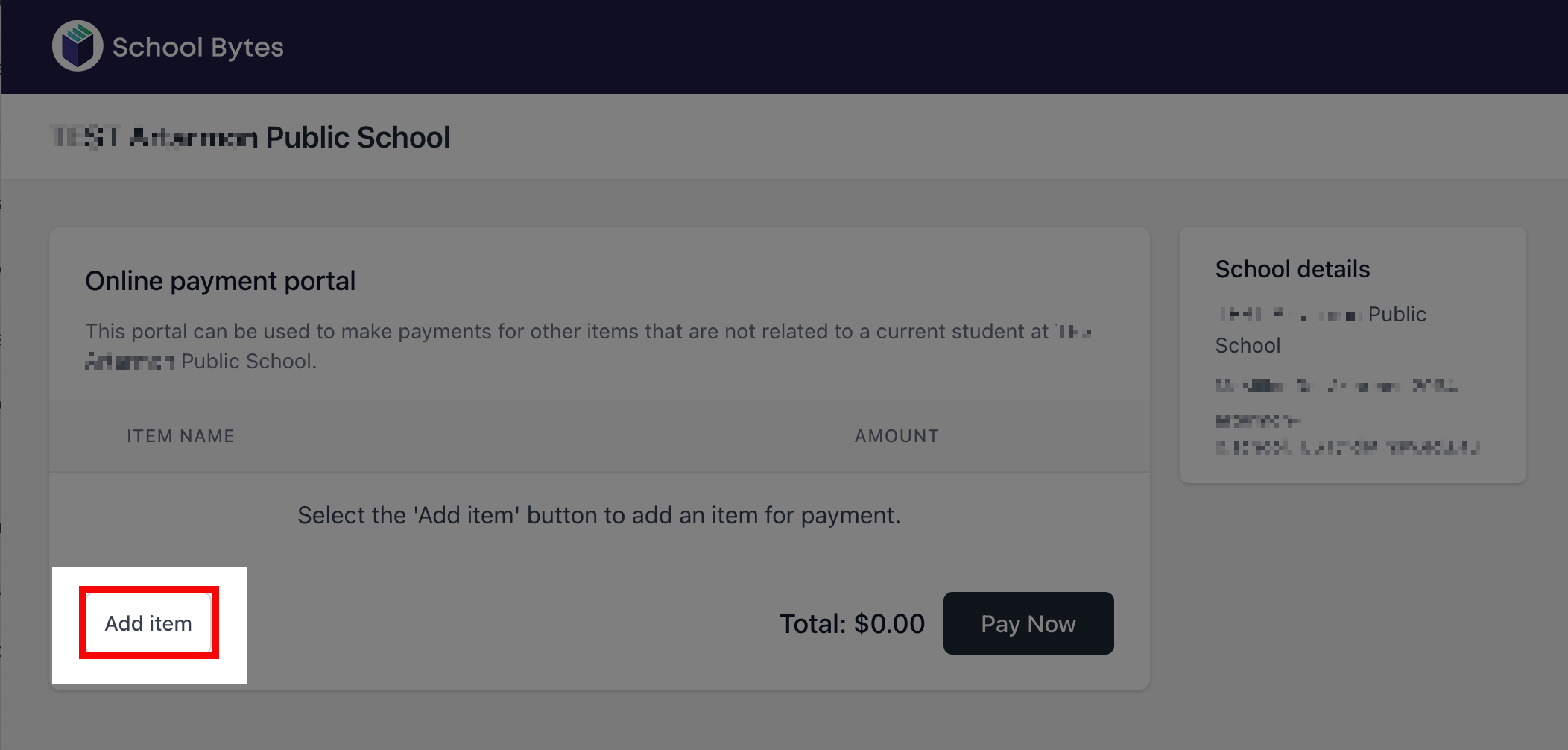This screenshot has width=1568, height=750.
Task: Click the blurred street address line
Action: point(1335,386)
